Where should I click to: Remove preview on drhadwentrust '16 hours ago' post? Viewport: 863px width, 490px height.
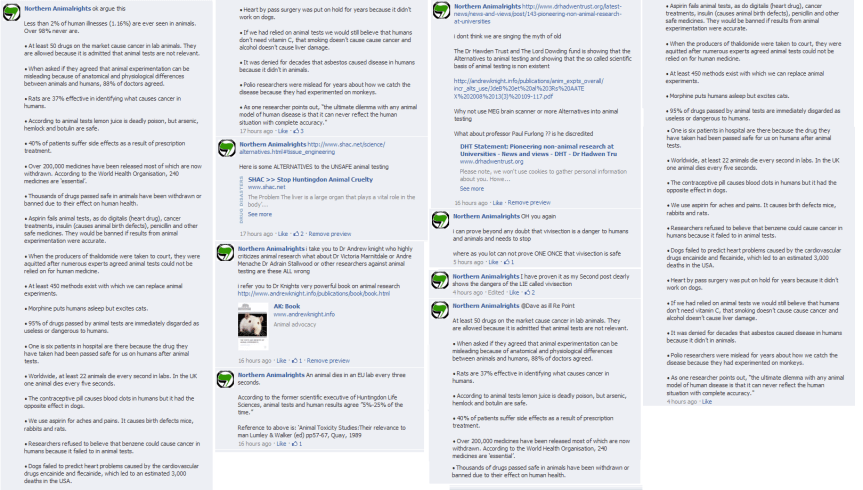(x=529, y=203)
